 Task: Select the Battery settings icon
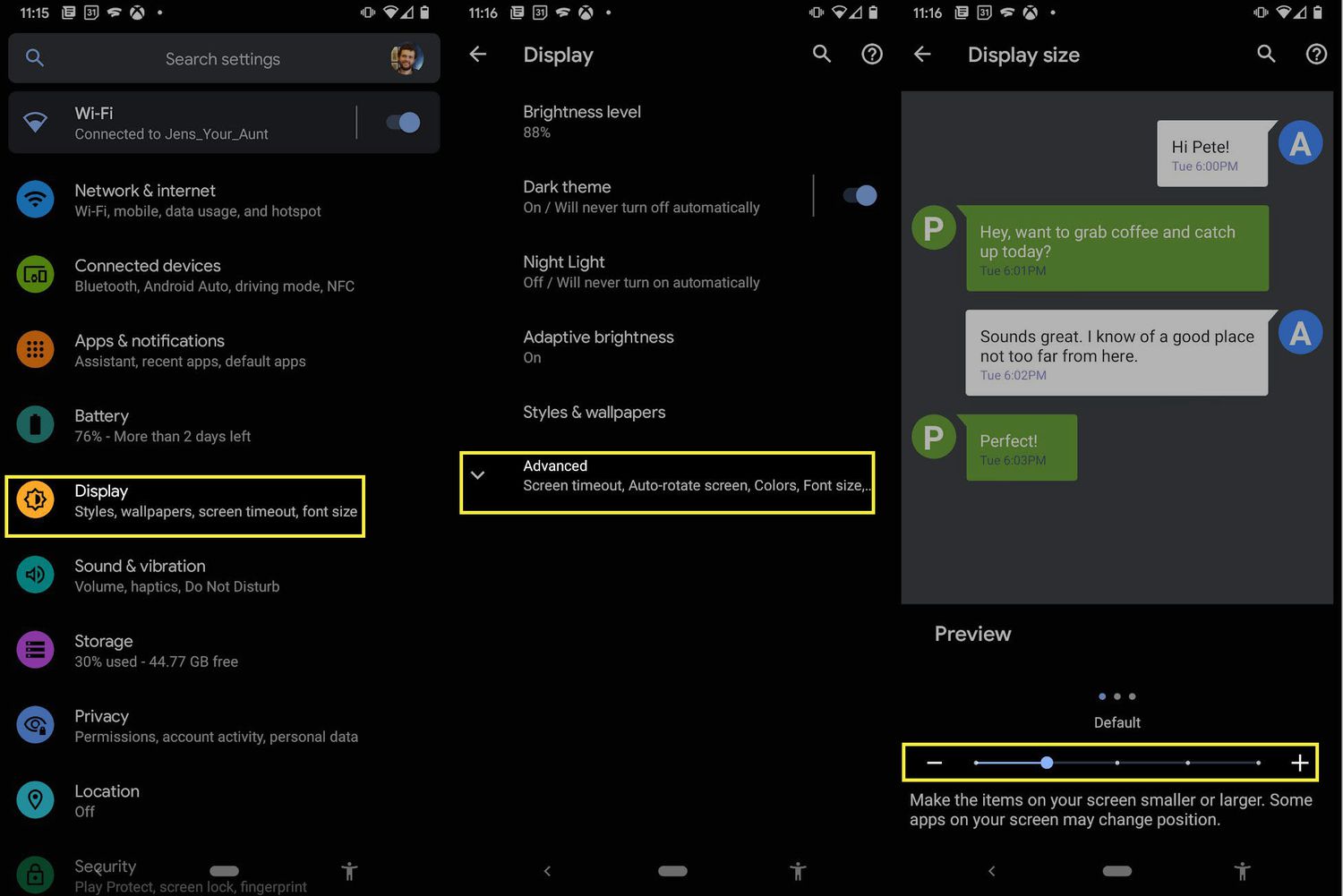tap(35, 424)
